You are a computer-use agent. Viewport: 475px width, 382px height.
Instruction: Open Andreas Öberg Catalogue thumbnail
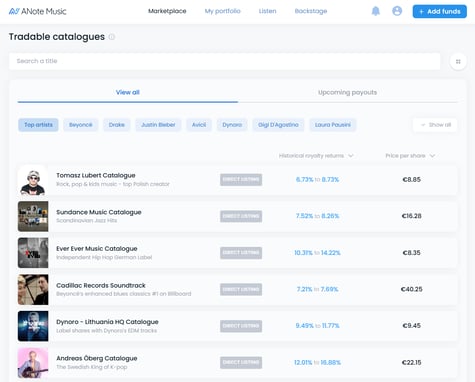tap(33, 363)
